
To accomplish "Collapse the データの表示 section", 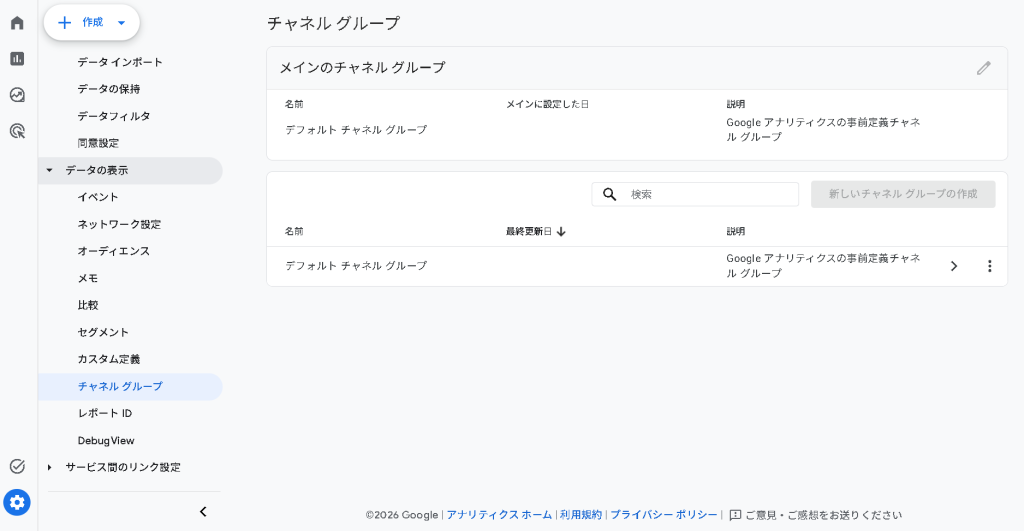I will pos(50,170).
